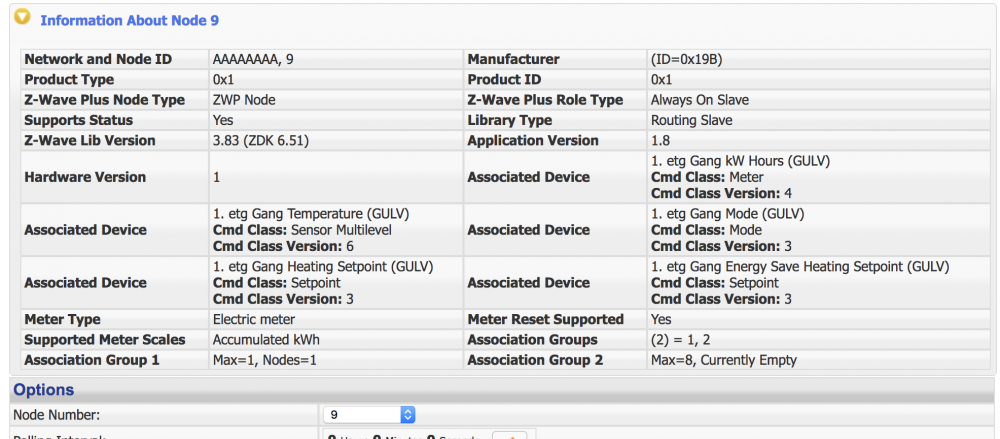Click the Routing Slave library type value
This screenshot has width=1000, height=439.
(691, 120)
